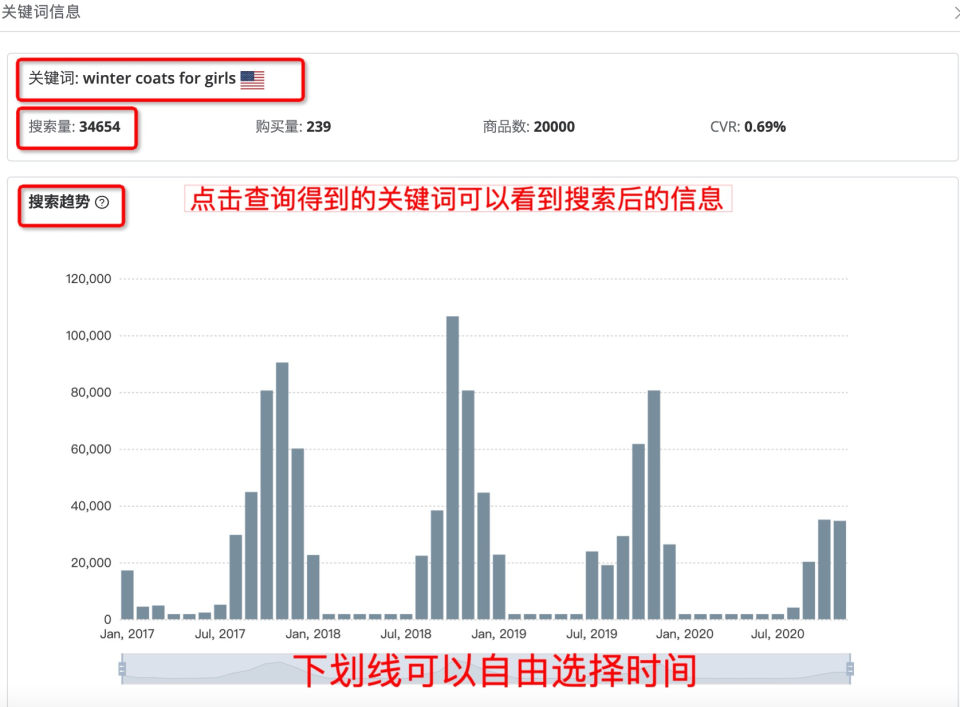Click the 120,000 y-axis label
This screenshot has height=707, width=960.
[x=88, y=279]
